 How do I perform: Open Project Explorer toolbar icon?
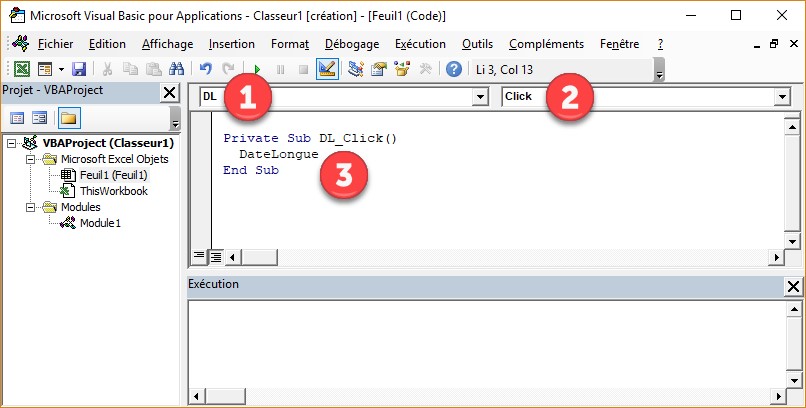point(355,69)
